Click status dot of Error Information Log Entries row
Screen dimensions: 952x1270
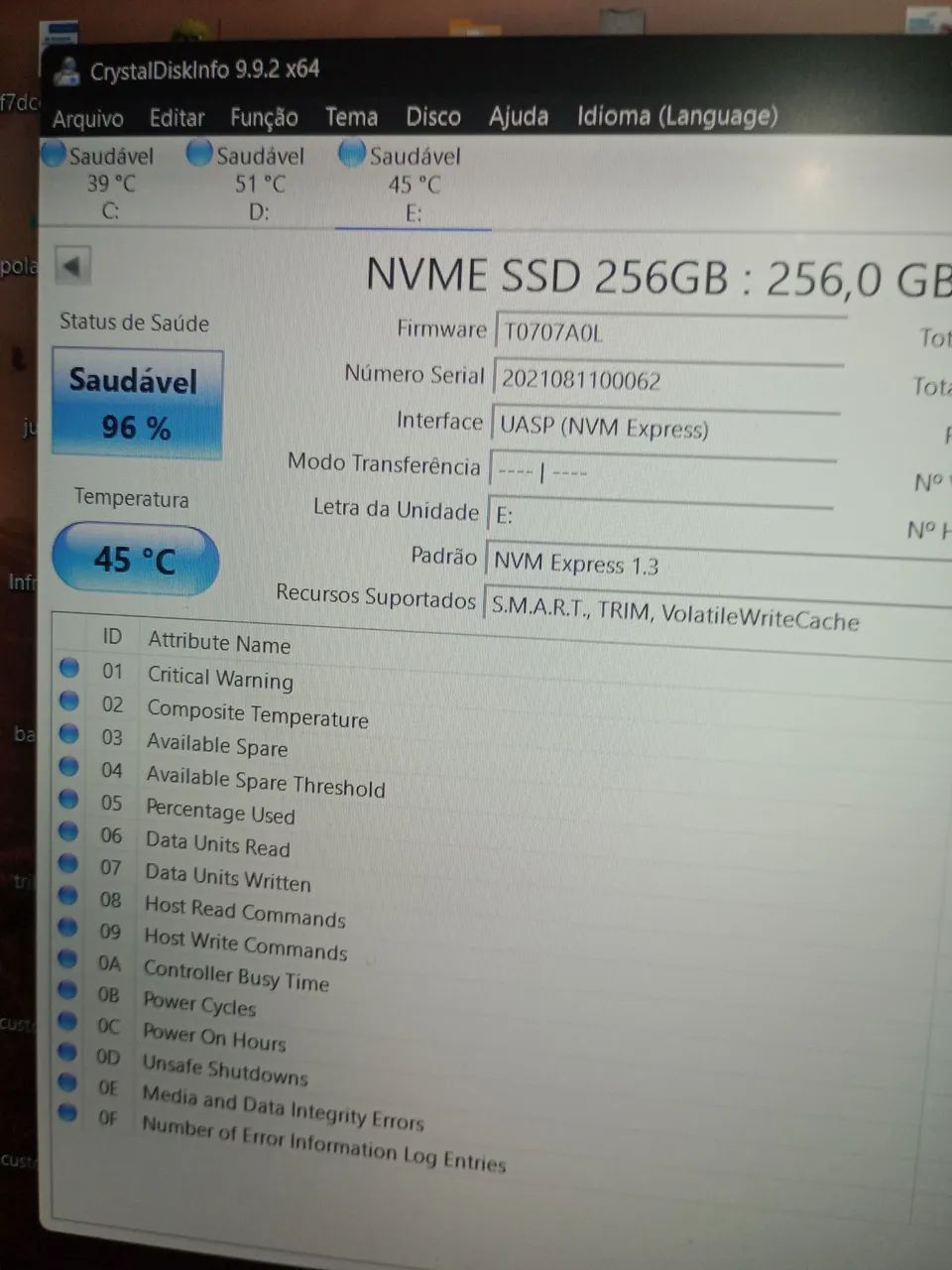[67, 1112]
